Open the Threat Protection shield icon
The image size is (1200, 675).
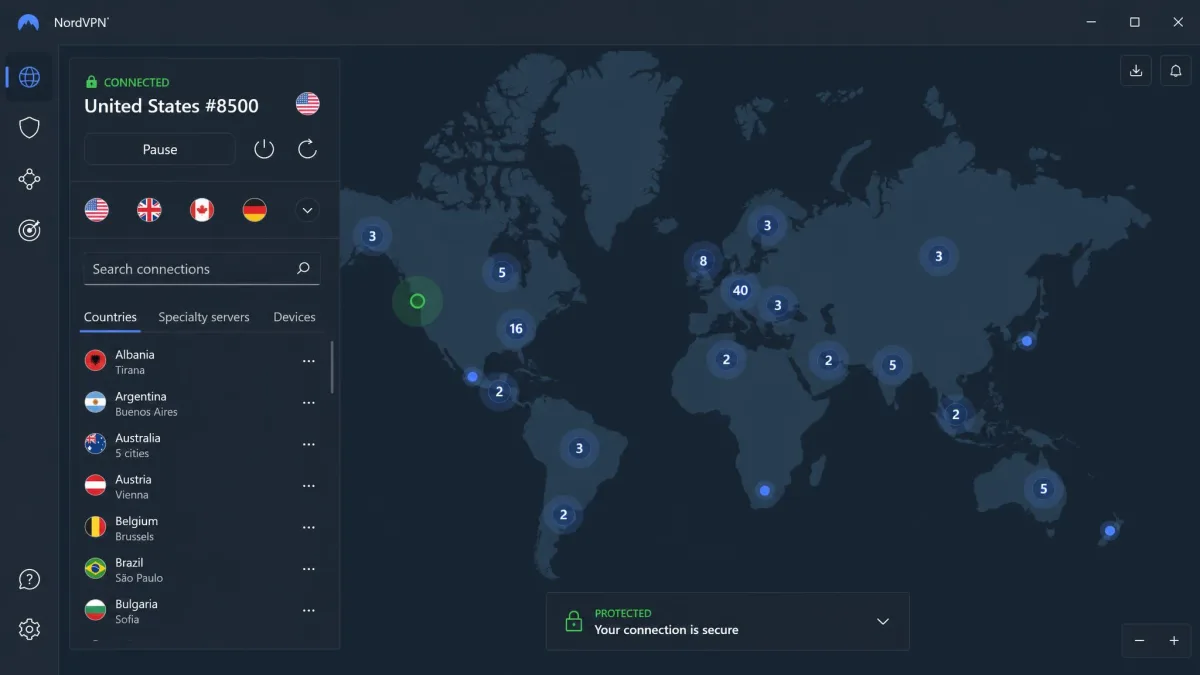(30, 128)
